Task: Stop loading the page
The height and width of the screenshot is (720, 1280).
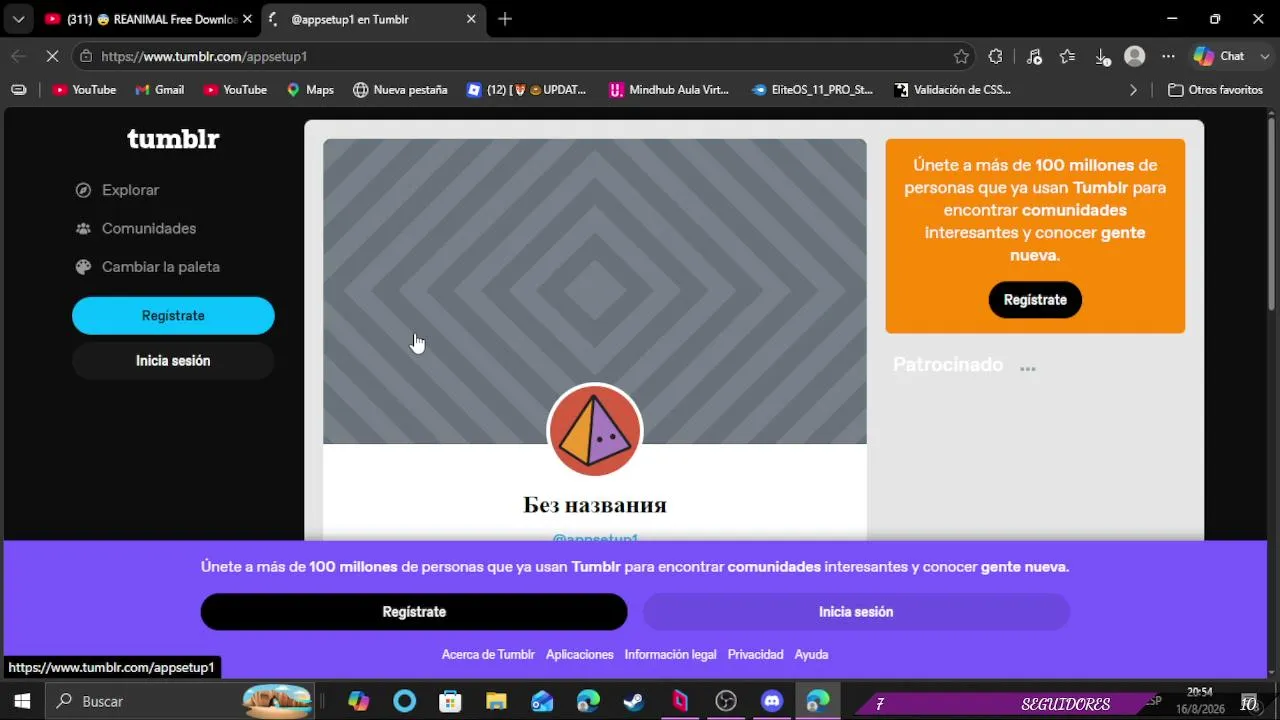Action: click(52, 56)
